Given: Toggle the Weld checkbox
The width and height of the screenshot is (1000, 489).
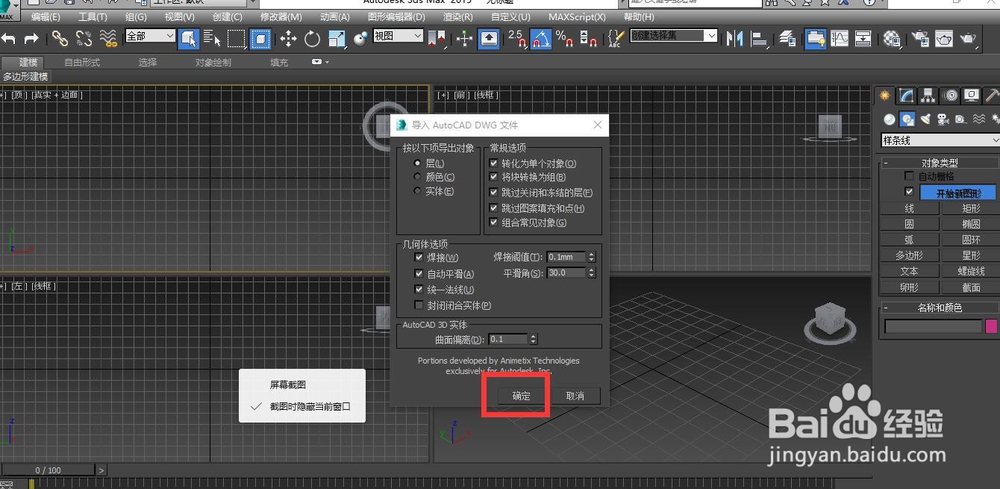Looking at the screenshot, I should tap(419, 257).
